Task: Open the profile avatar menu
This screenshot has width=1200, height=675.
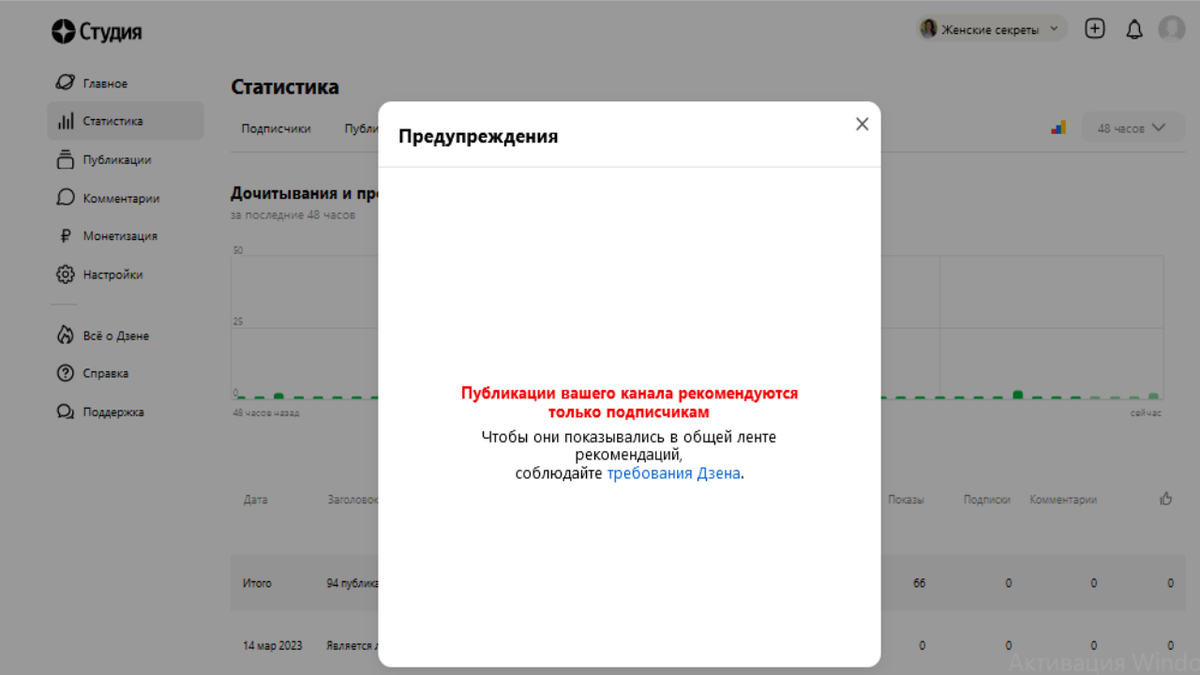Action: pos(1172,28)
